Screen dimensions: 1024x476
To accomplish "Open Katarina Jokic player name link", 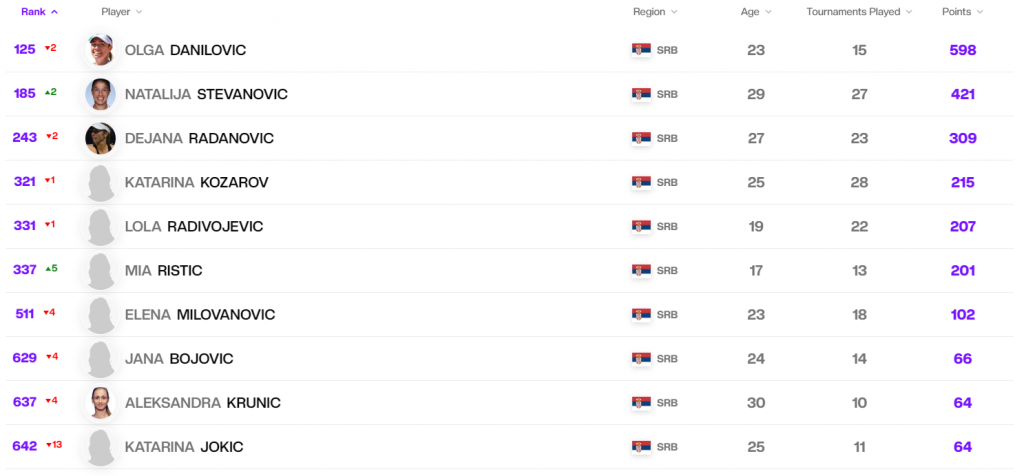I will [x=184, y=447].
